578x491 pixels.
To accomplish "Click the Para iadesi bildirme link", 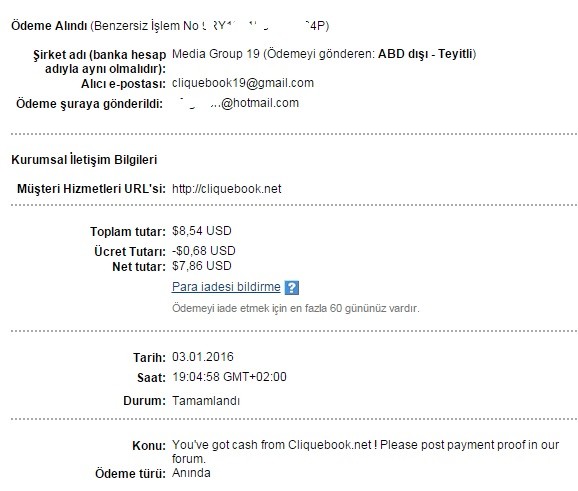I will 226,287.
